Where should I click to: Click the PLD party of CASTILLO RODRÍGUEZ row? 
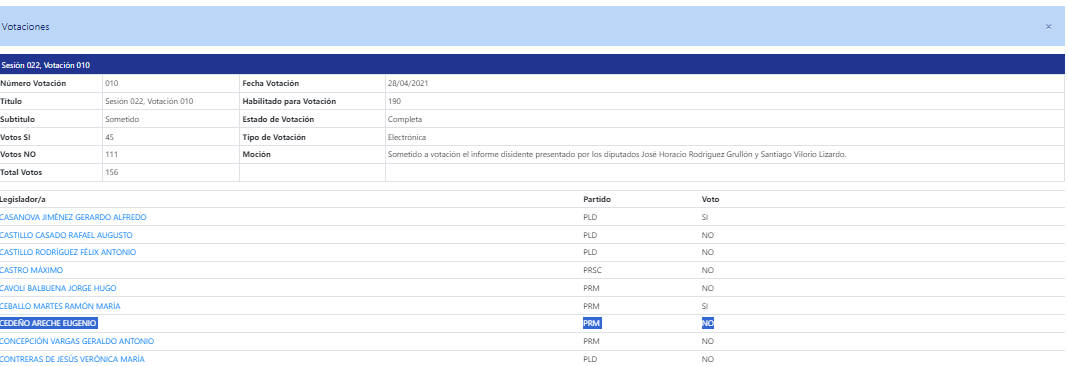(x=590, y=252)
